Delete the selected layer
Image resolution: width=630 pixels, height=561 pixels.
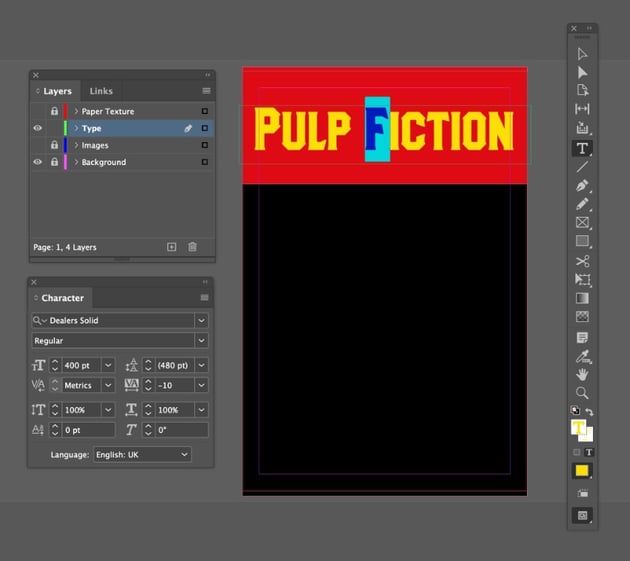192,247
